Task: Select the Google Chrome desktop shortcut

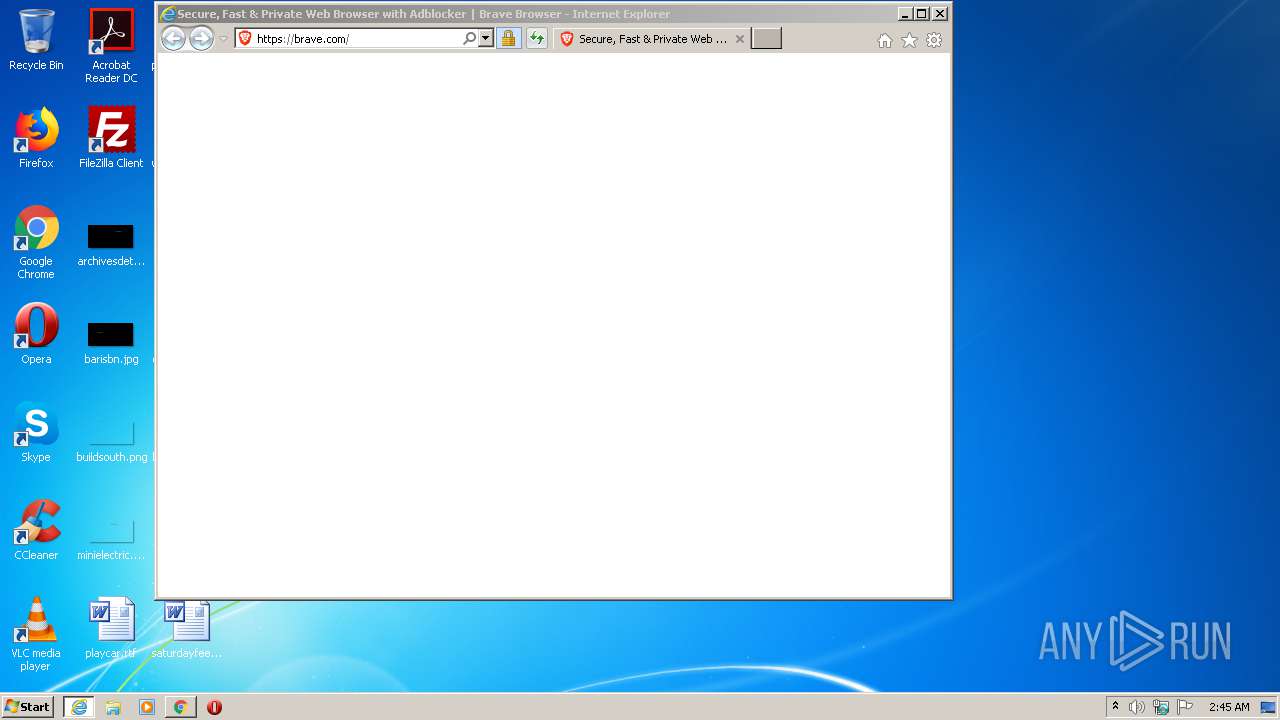Action: click(x=36, y=242)
